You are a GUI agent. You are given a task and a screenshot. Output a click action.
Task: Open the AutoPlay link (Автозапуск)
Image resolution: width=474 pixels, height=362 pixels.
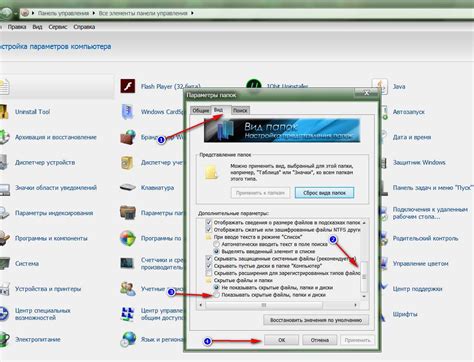tap(408, 112)
